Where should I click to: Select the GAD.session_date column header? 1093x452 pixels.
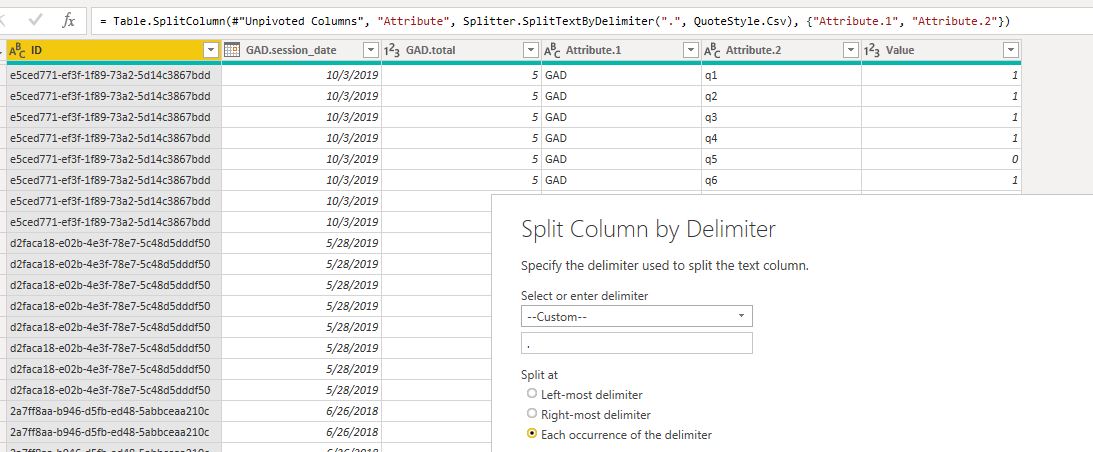click(x=301, y=50)
